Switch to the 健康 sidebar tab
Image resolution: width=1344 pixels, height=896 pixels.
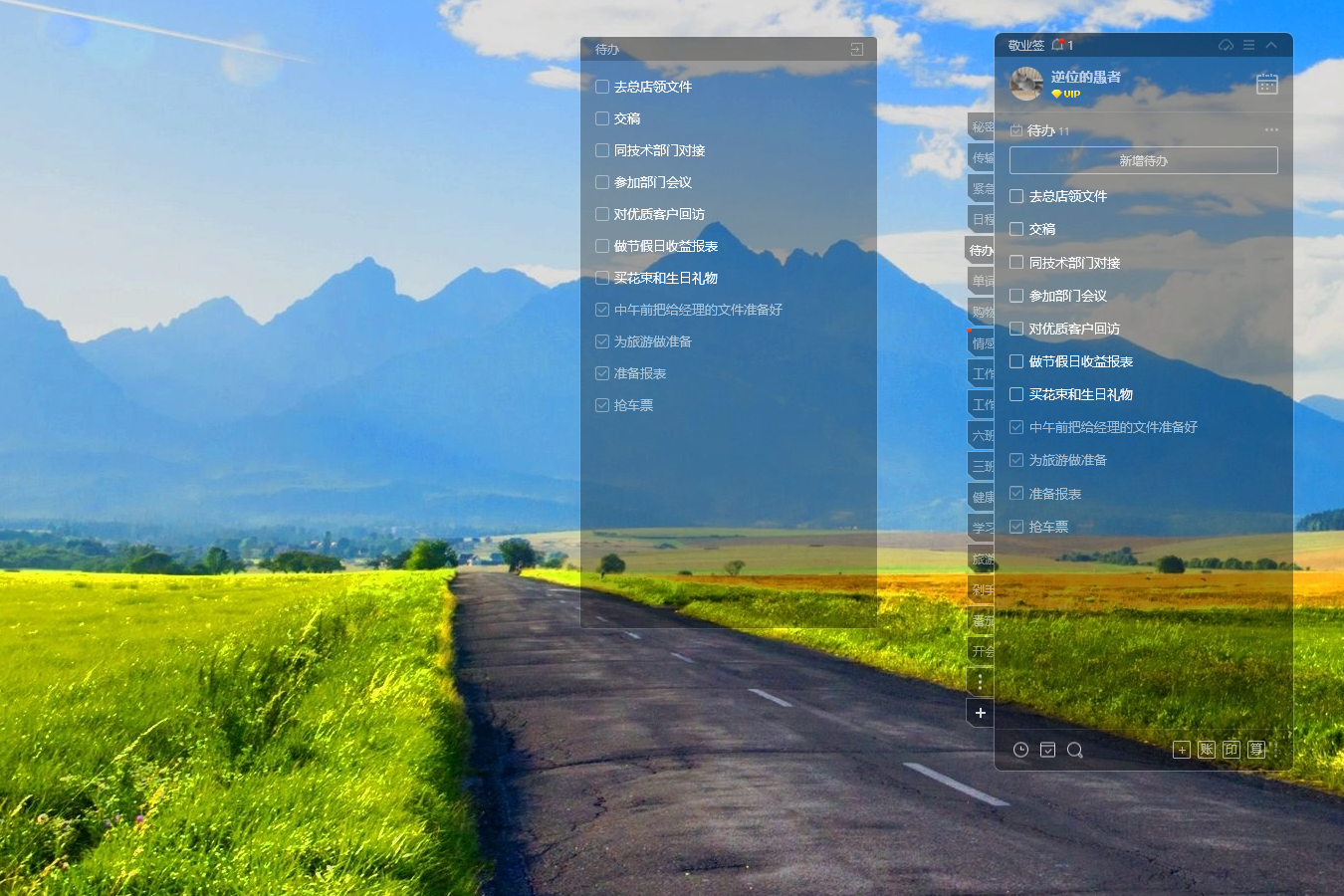[982, 497]
